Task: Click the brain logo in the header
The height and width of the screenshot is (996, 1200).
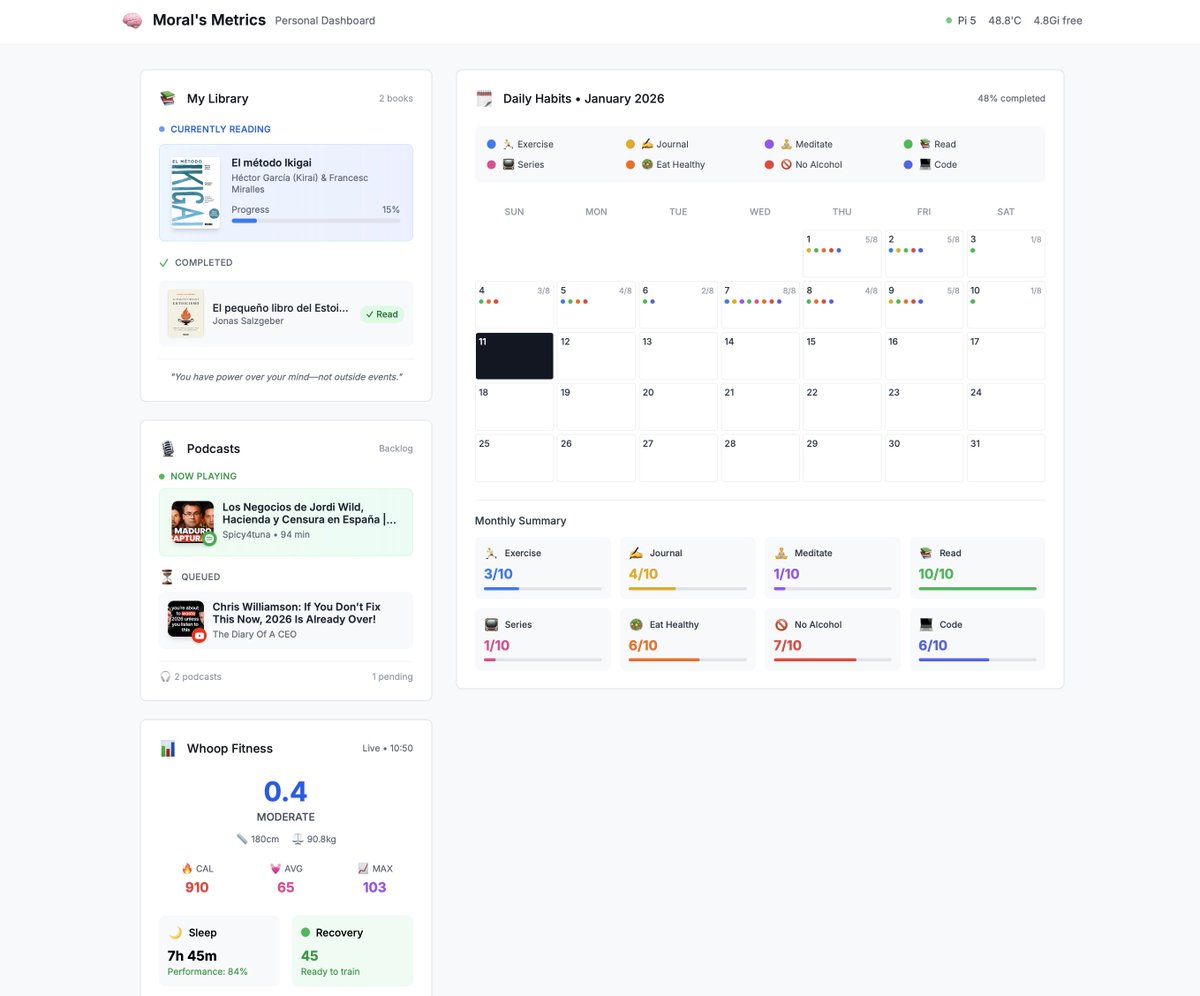Action: click(132, 20)
